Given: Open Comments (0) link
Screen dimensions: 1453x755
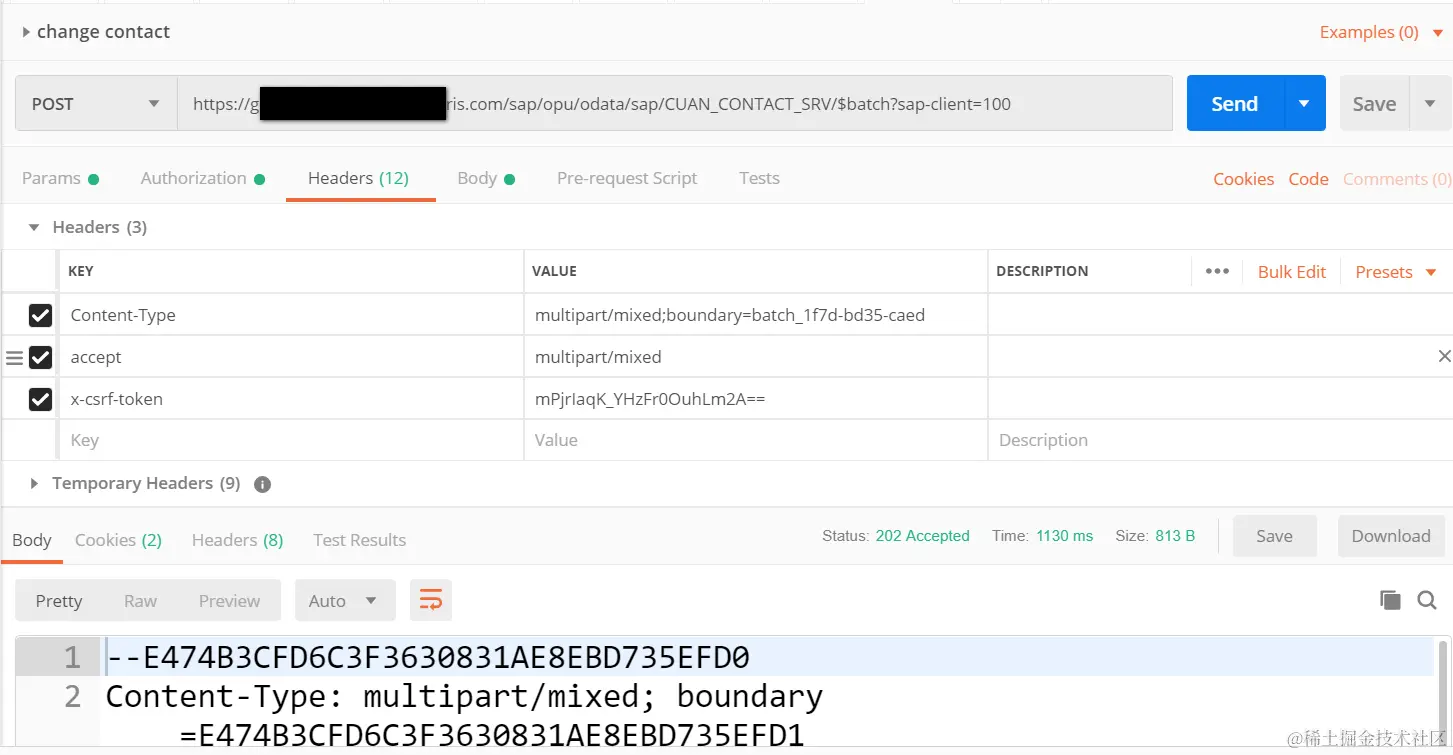Looking at the screenshot, I should pos(1396,180).
